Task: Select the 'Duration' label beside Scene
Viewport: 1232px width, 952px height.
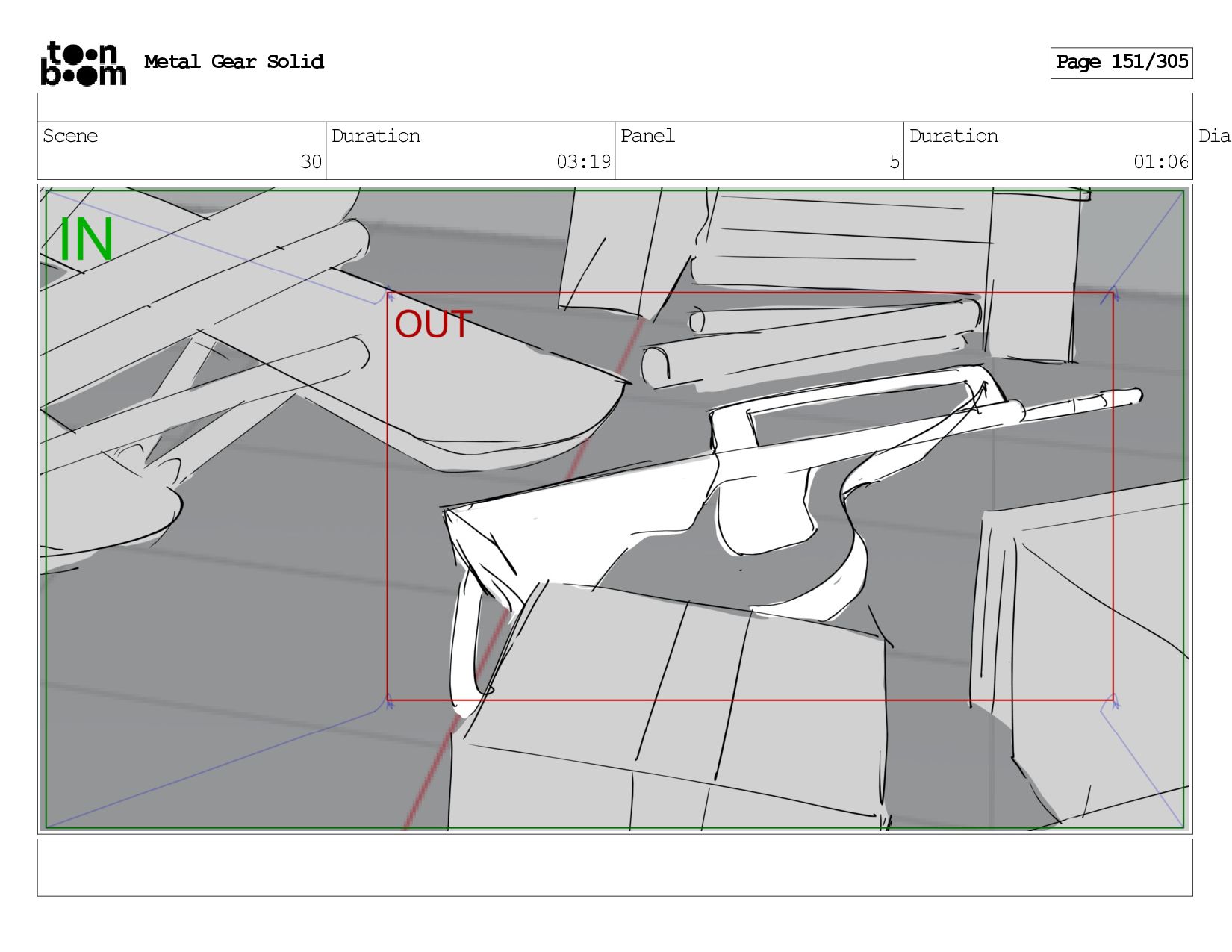Action: coord(376,136)
